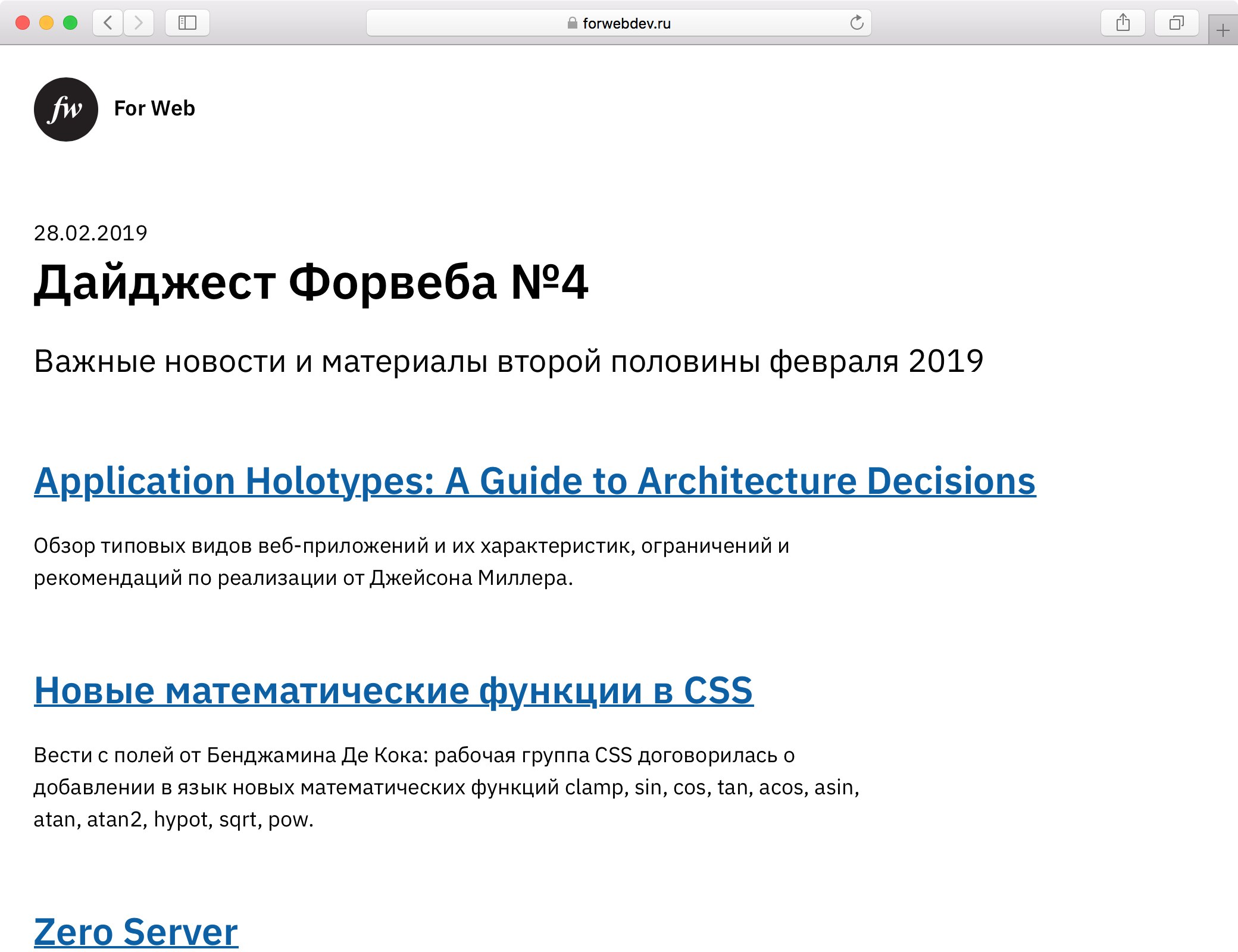
Task: Add a new tab with plus button
Action: coord(1223,30)
